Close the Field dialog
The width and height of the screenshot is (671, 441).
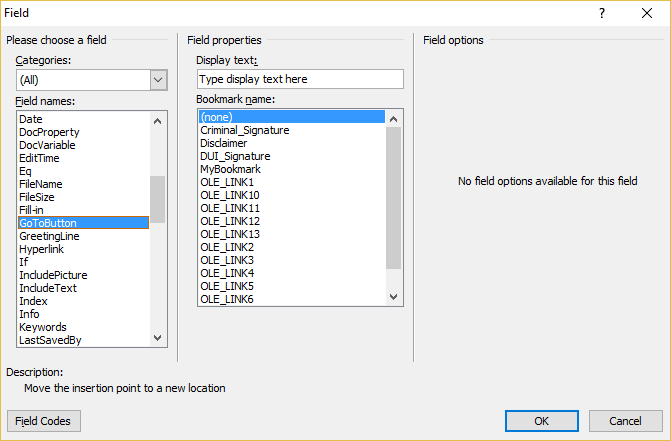coord(647,13)
